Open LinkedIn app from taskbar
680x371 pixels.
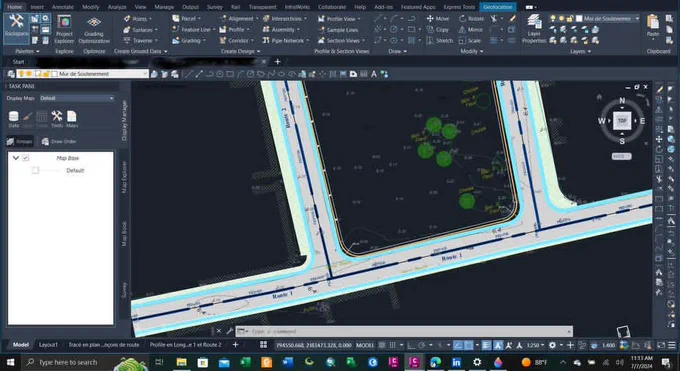pos(456,362)
